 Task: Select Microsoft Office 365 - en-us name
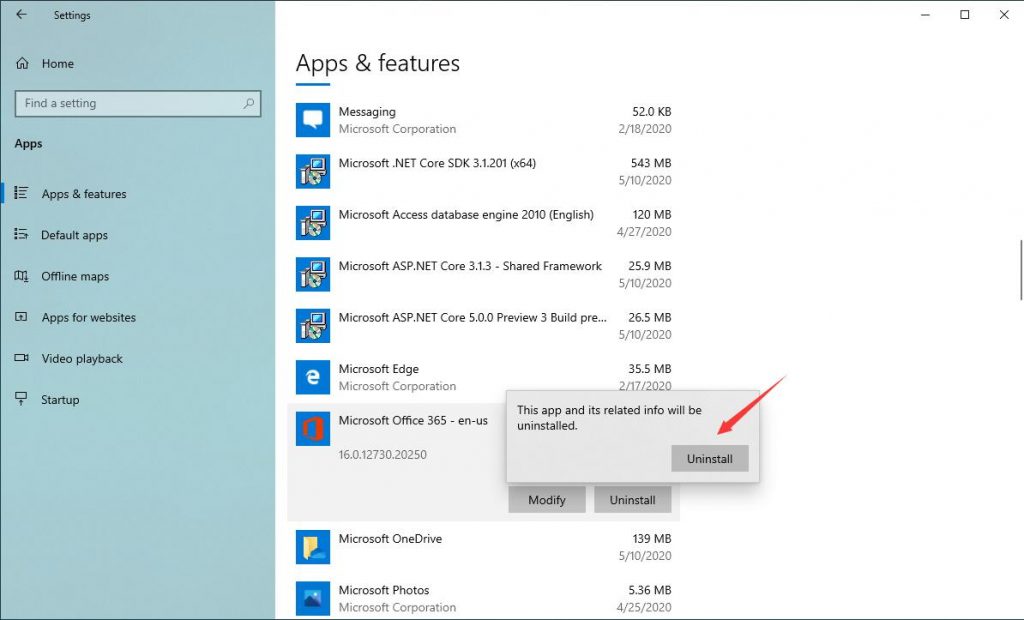click(413, 420)
